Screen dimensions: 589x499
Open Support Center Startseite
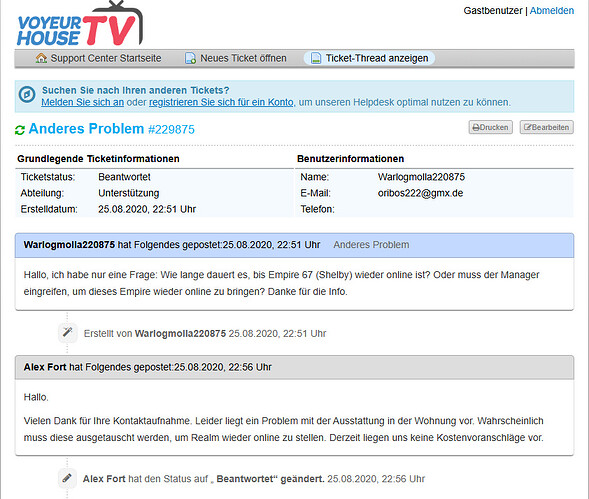(x=106, y=58)
